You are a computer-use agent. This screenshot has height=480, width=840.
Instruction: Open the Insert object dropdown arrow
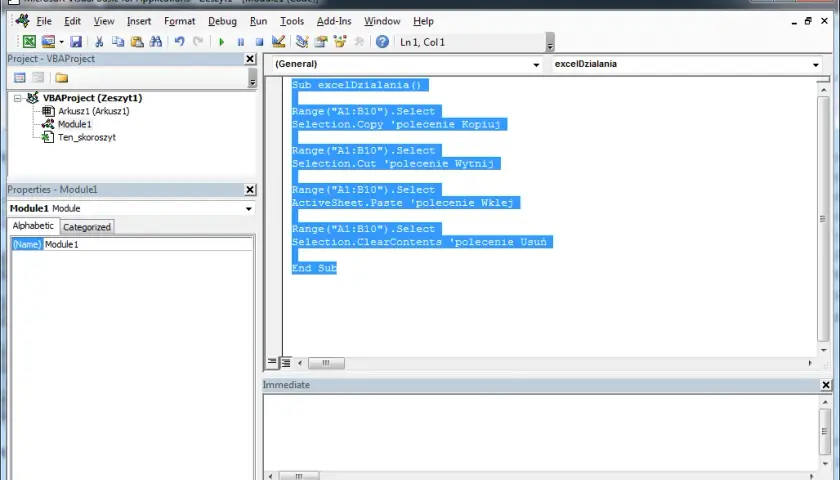click(62, 42)
